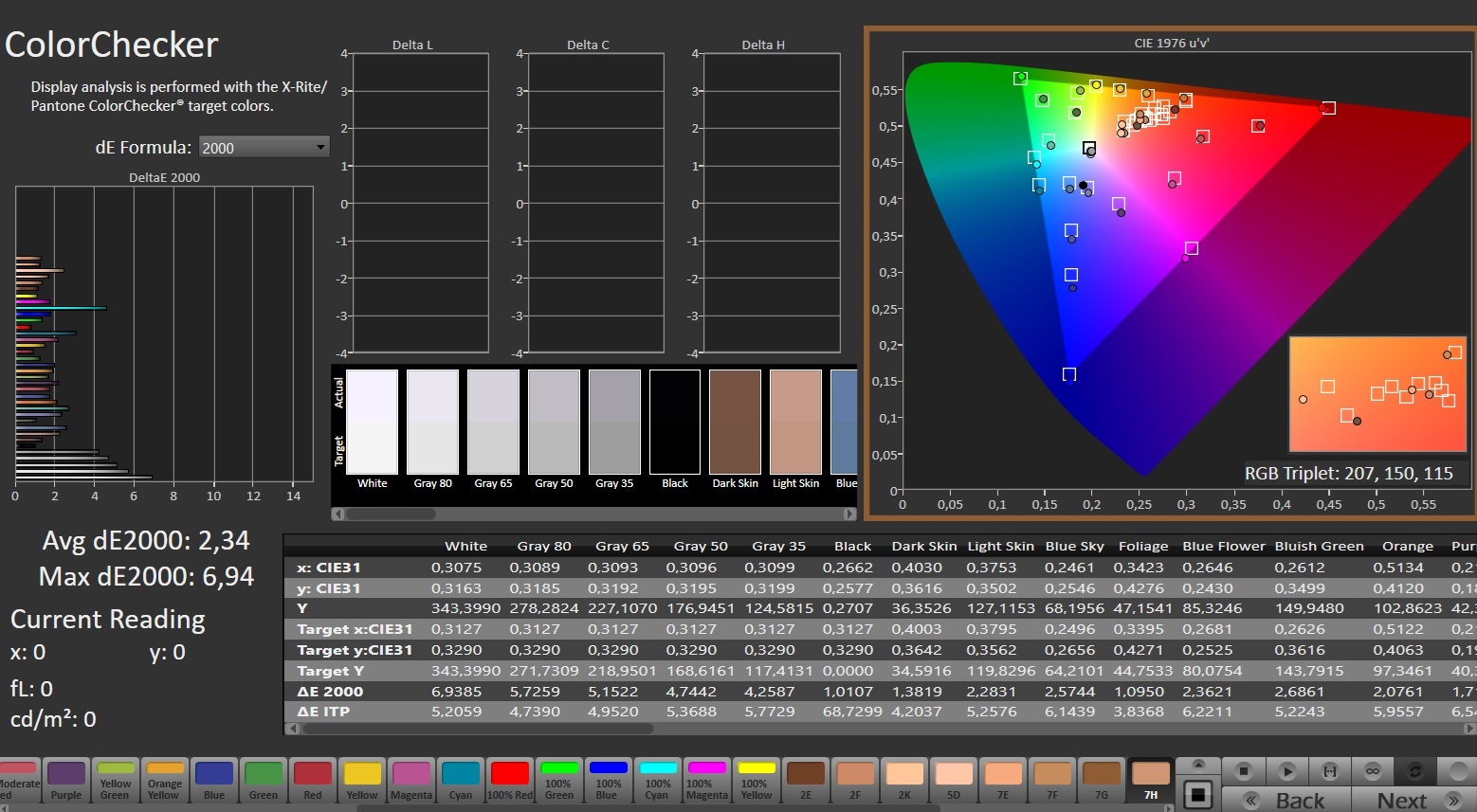The width and height of the screenshot is (1477, 812).
Task: Pick the 100% Cyan patch
Action: click(657, 780)
